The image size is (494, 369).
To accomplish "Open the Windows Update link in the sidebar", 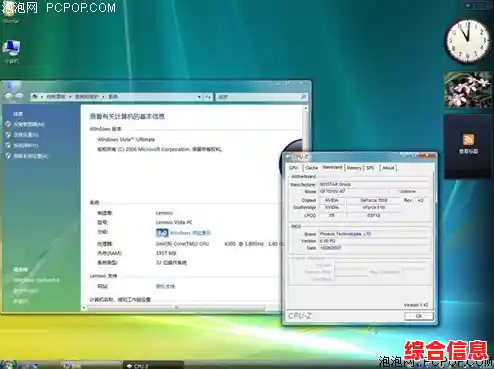I will (x=36, y=280).
